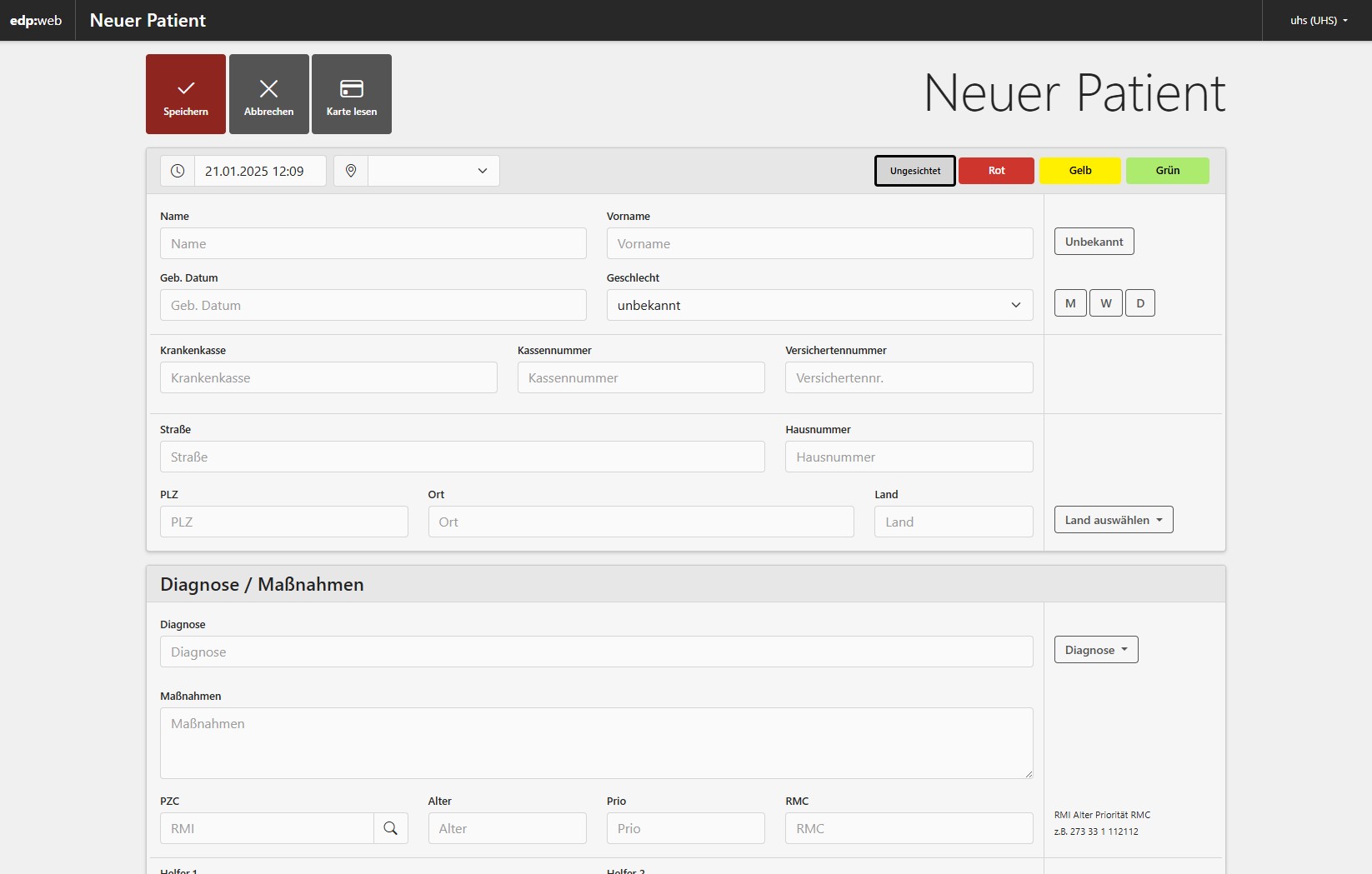Focus the Alter input field
This screenshot has width=1372, height=874.
[x=508, y=828]
